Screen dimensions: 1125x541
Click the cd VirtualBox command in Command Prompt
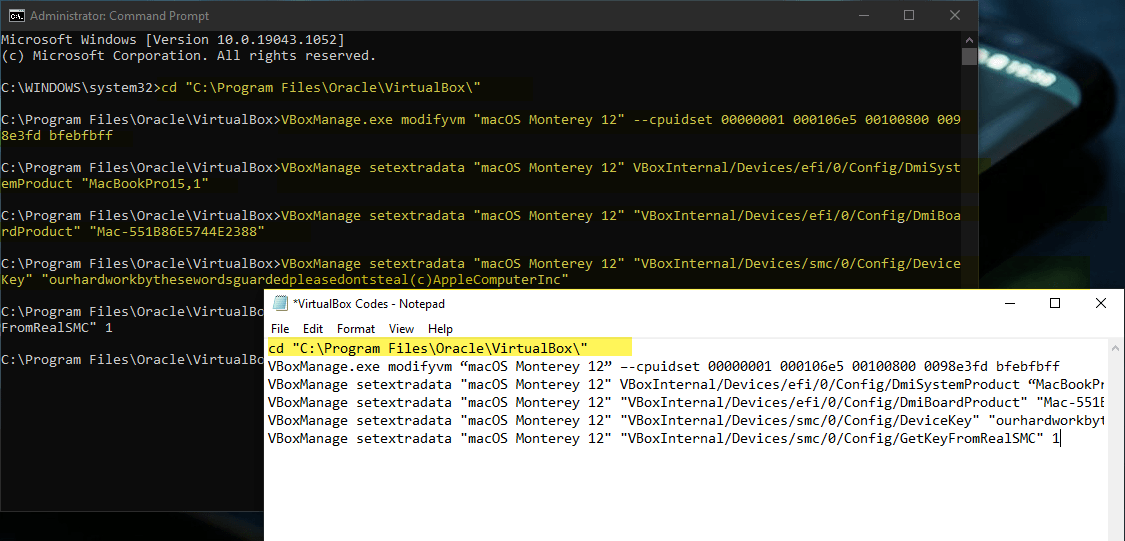(x=321, y=88)
